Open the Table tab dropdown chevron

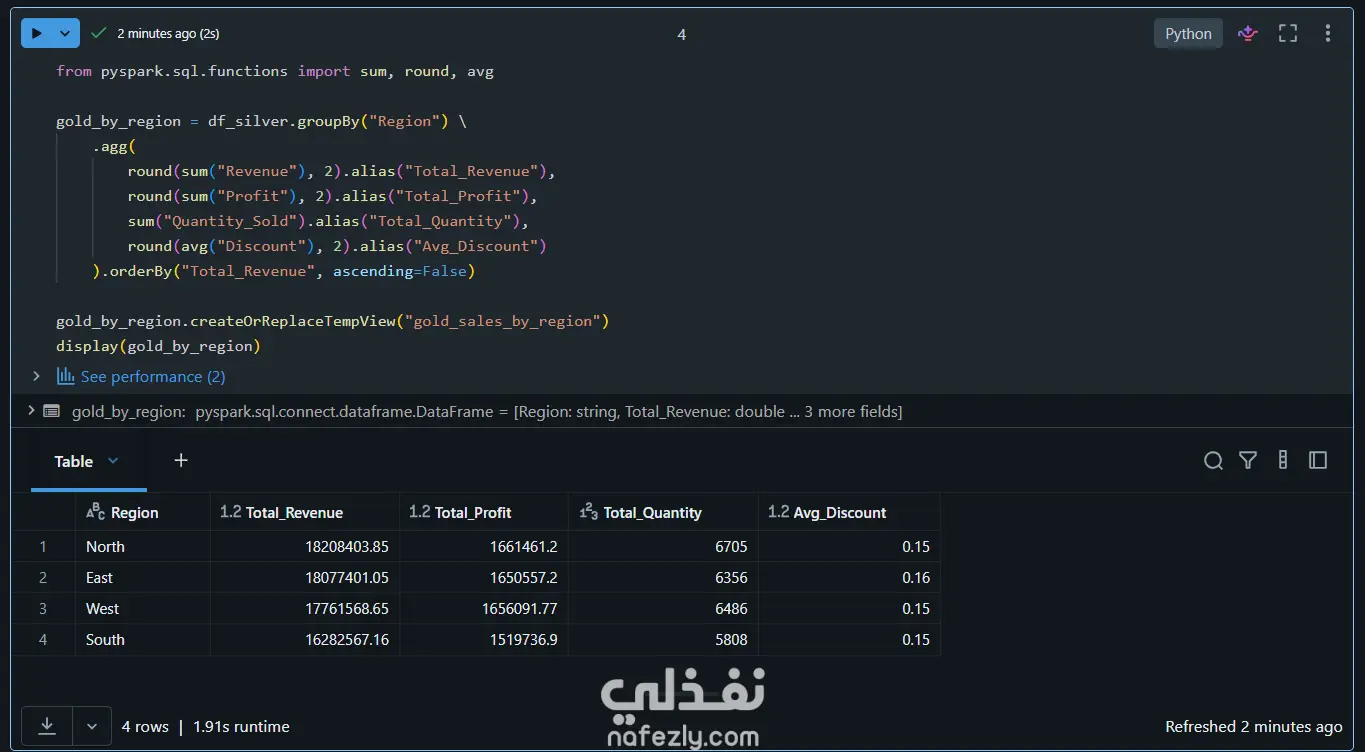click(113, 461)
